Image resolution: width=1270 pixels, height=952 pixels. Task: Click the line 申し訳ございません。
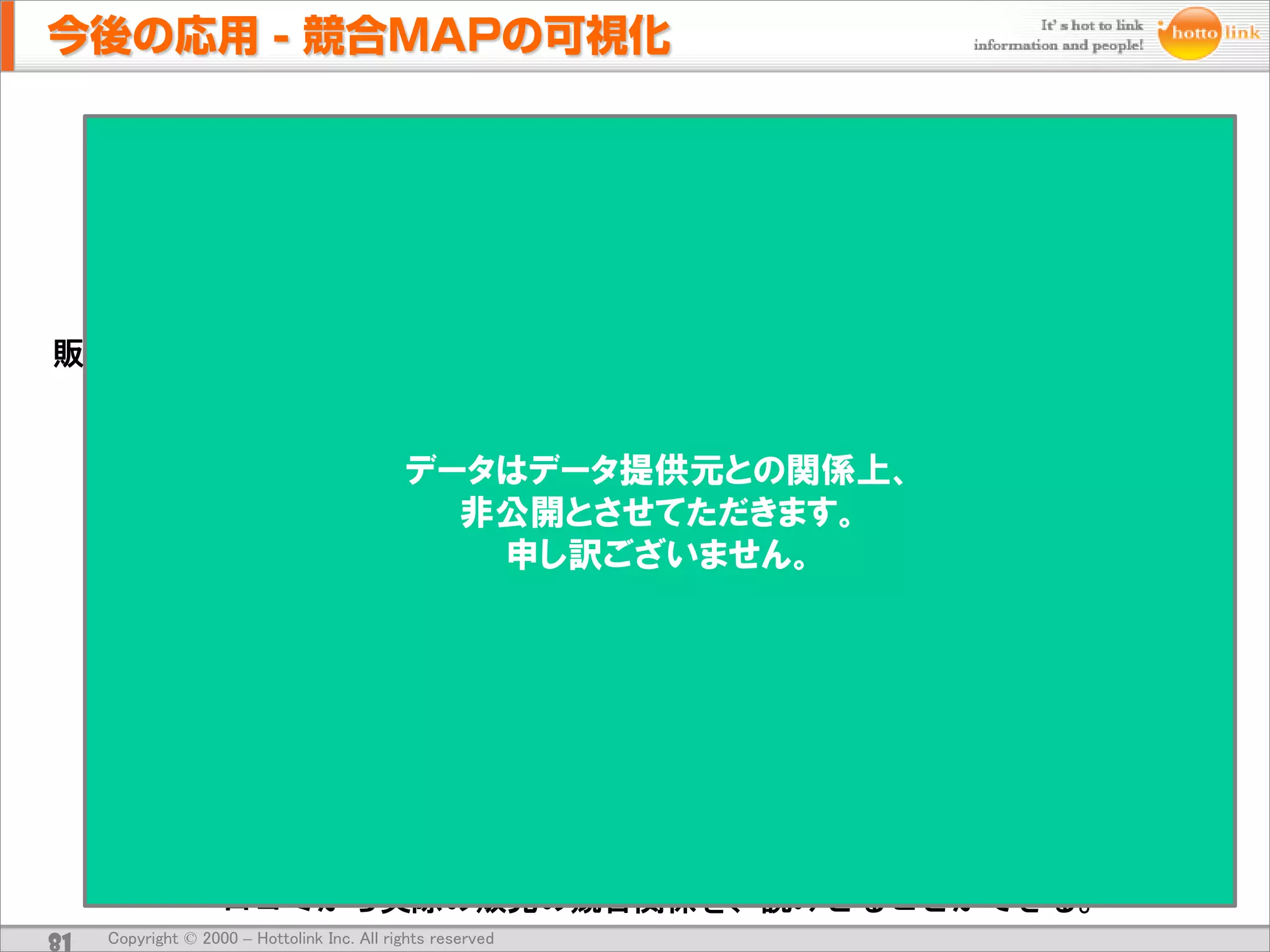(x=657, y=554)
